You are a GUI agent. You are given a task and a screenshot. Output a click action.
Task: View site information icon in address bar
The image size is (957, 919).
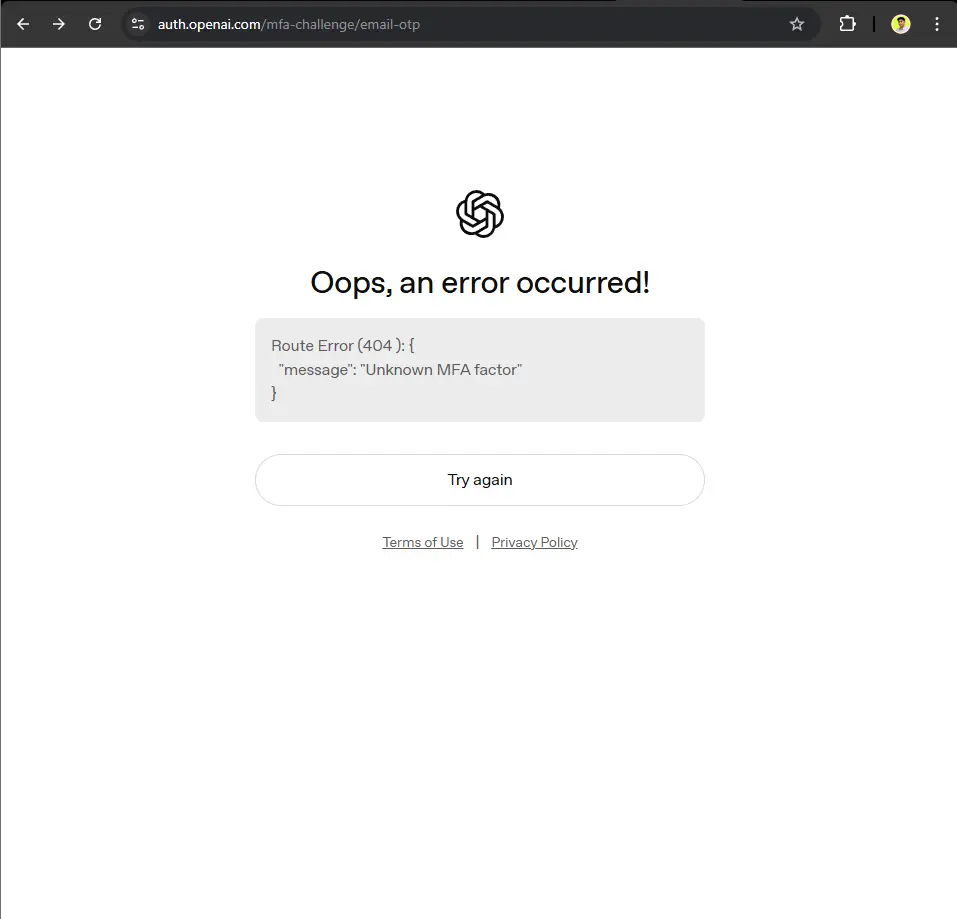[138, 24]
